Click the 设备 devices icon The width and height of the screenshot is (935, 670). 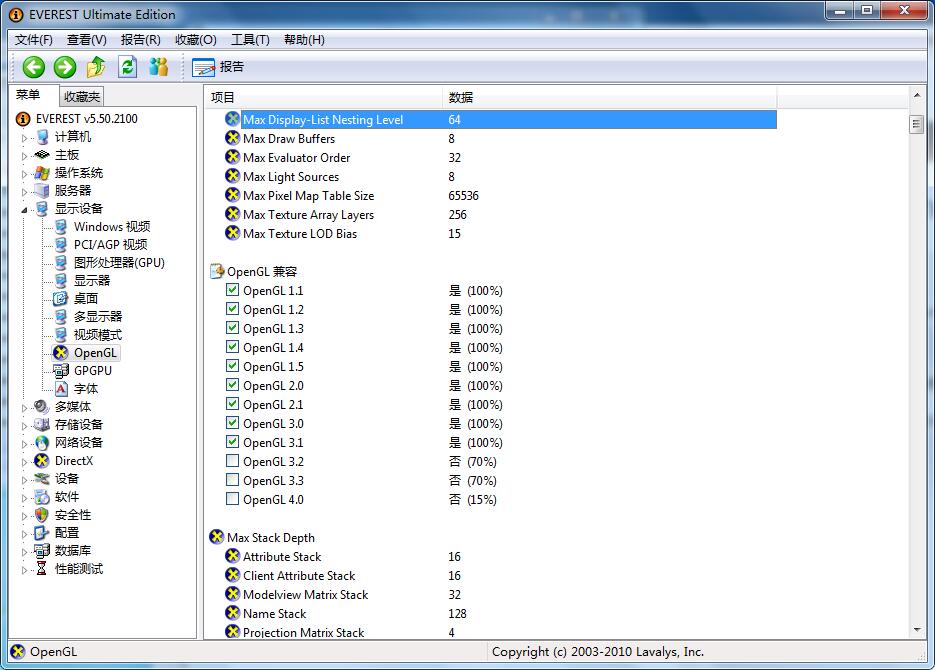tap(42, 479)
